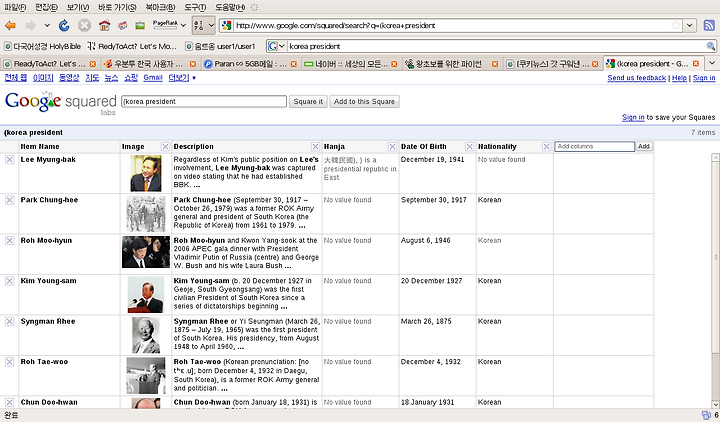The width and height of the screenshot is (720, 422).
Task: Click the Add columns input field
Action: coord(595,146)
